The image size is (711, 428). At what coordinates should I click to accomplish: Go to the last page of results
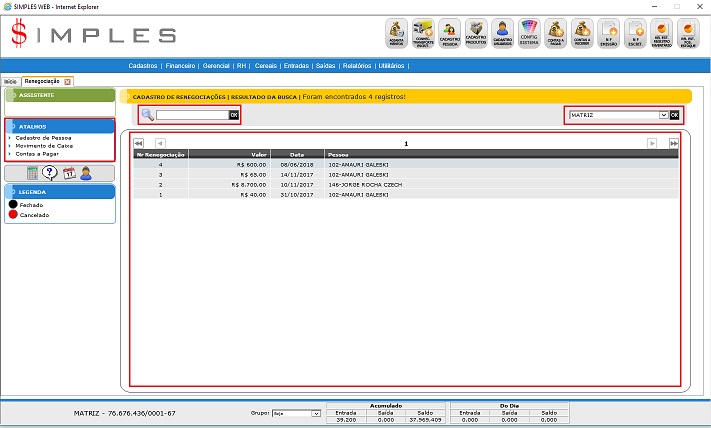click(x=673, y=143)
